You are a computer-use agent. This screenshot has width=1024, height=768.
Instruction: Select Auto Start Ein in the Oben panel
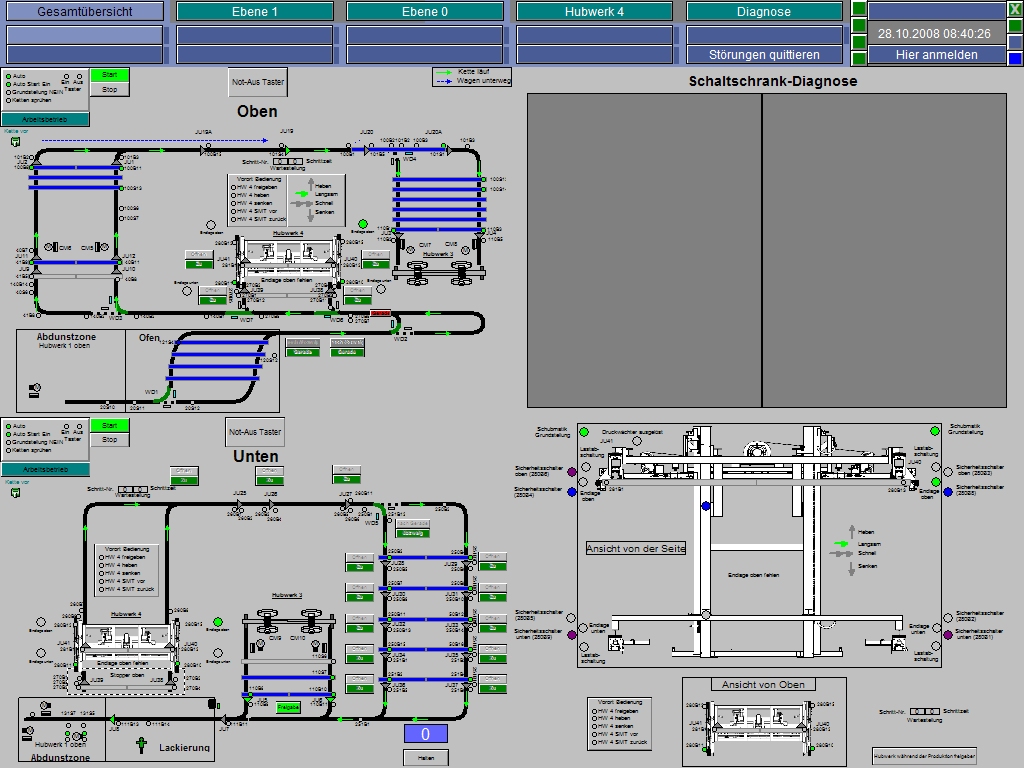8,84
